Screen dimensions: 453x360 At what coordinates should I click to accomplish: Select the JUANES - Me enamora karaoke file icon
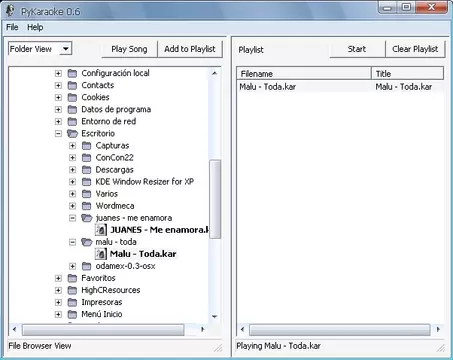[x=101, y=230]
